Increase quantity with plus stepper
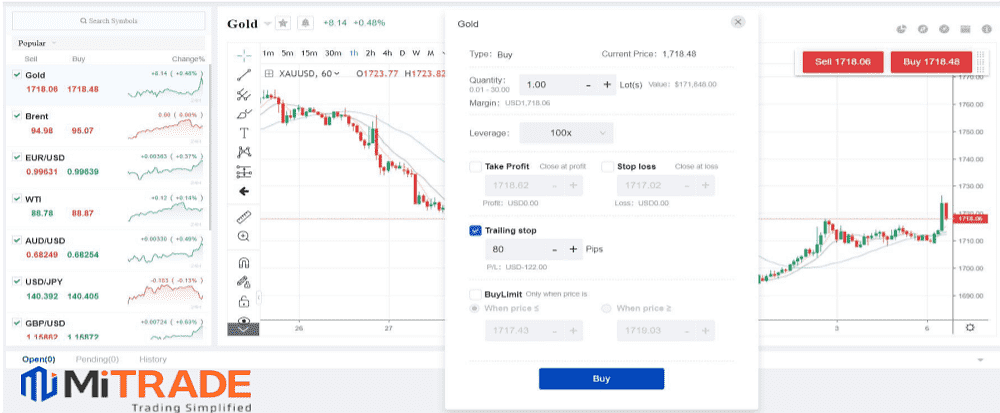This screenshot has width=1000, height=413. (x=608, y=85)
